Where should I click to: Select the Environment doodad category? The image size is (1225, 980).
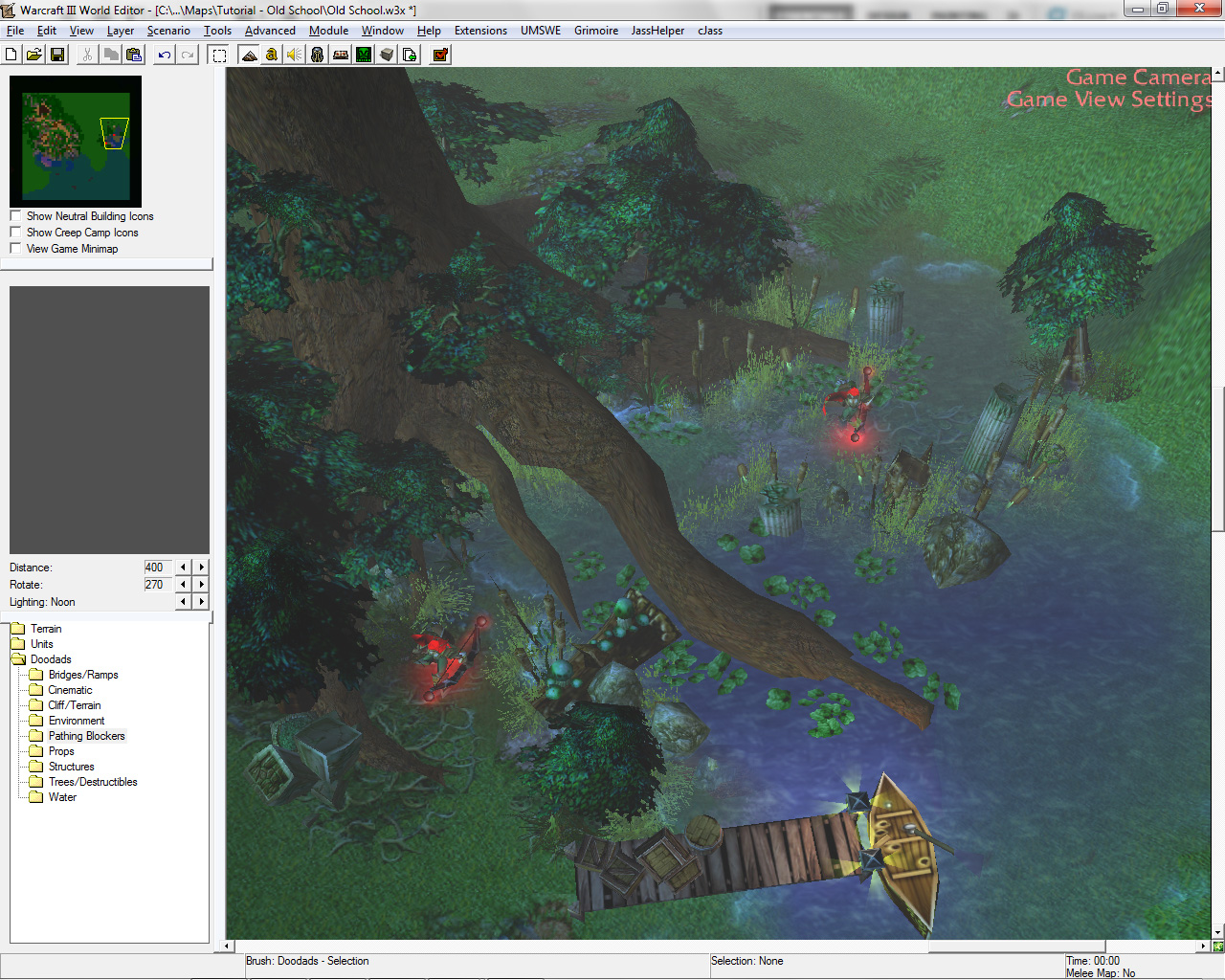pos(77,721)
